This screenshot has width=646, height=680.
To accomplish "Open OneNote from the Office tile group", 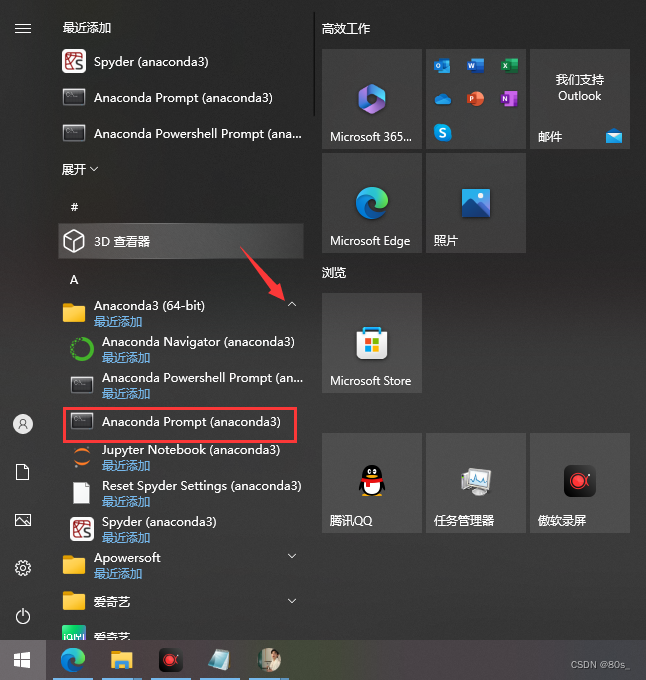I will click(509, 99).
